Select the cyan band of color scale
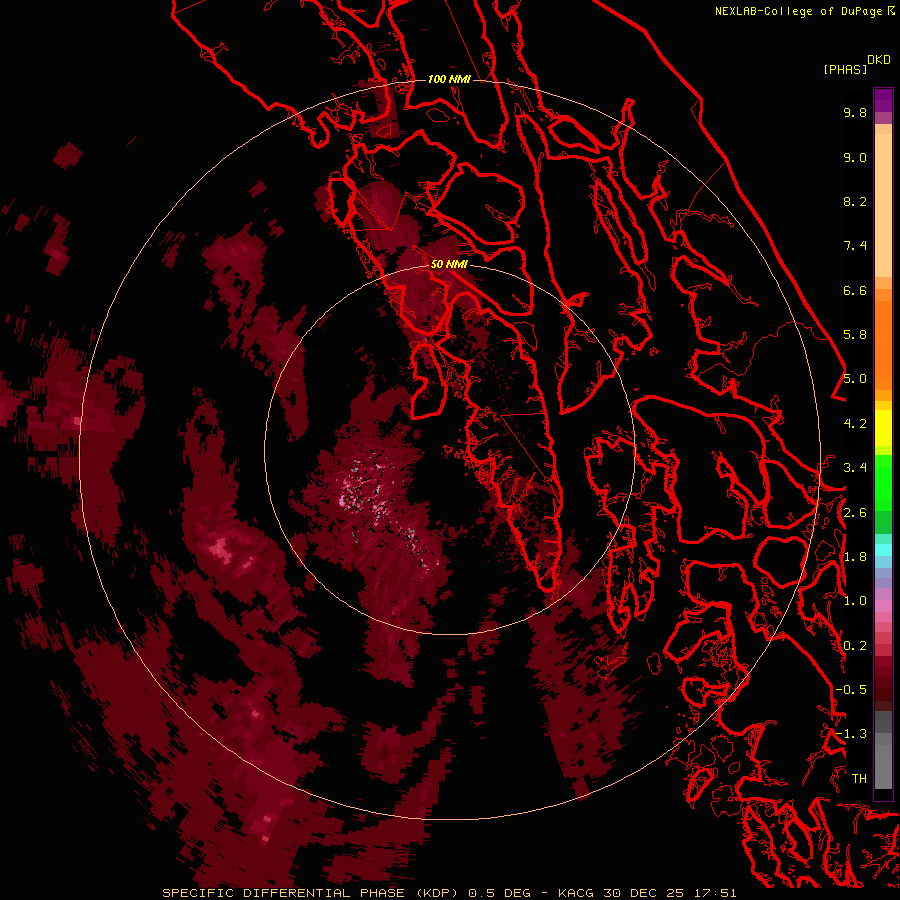900x900 pixels. (x=883, y=550)
